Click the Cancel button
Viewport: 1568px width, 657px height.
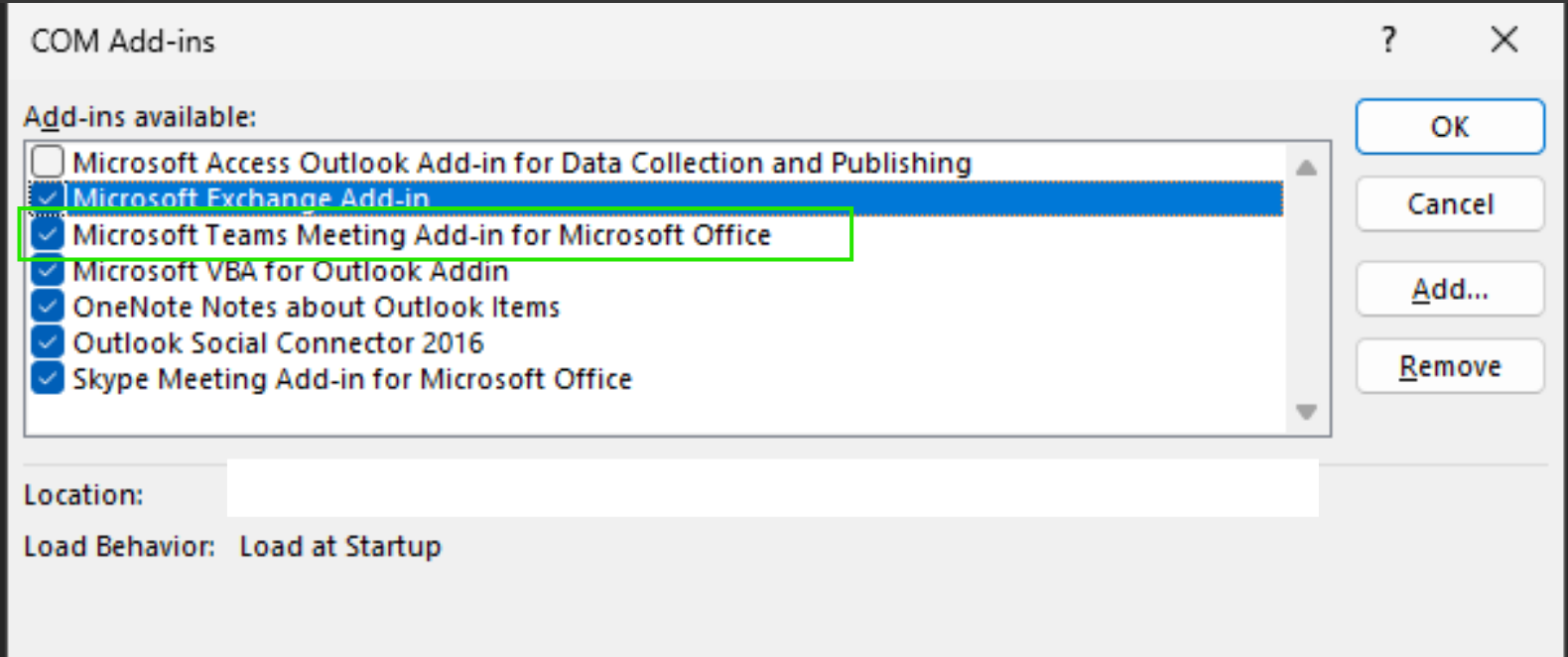pyautogui.click(x=1450, y=203)
